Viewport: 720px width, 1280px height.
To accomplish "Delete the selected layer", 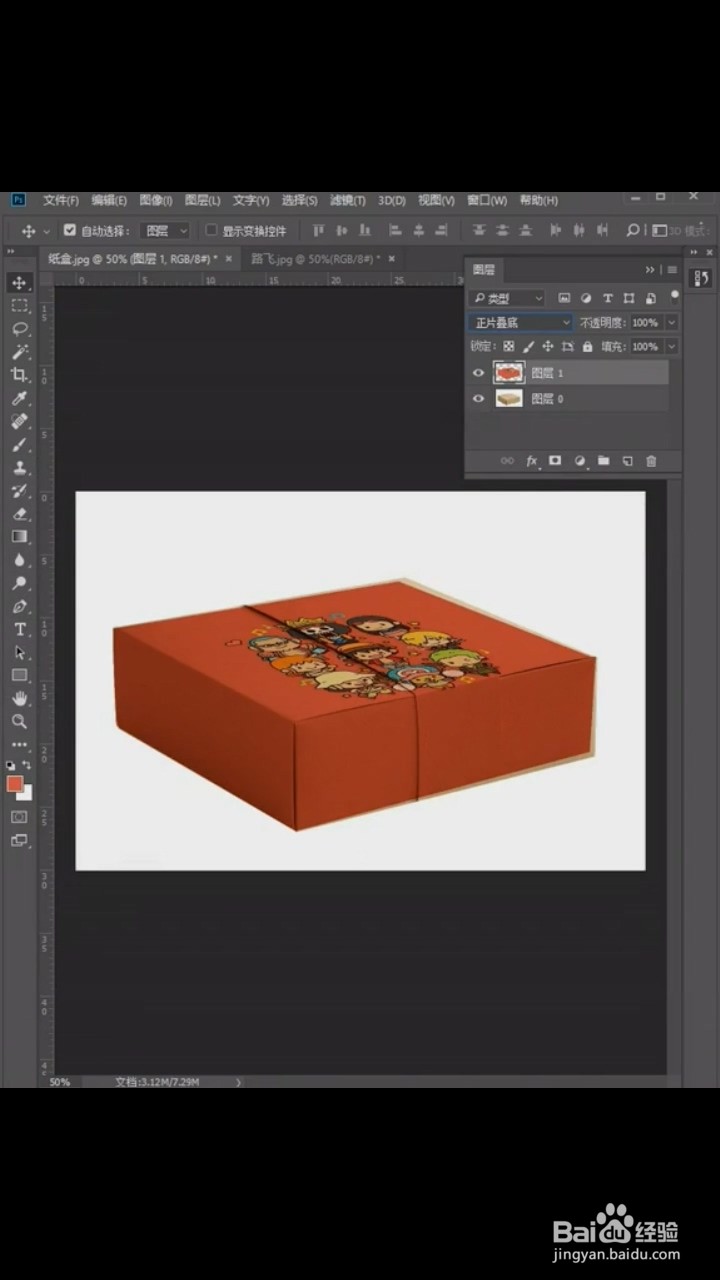I will point(651,461).
